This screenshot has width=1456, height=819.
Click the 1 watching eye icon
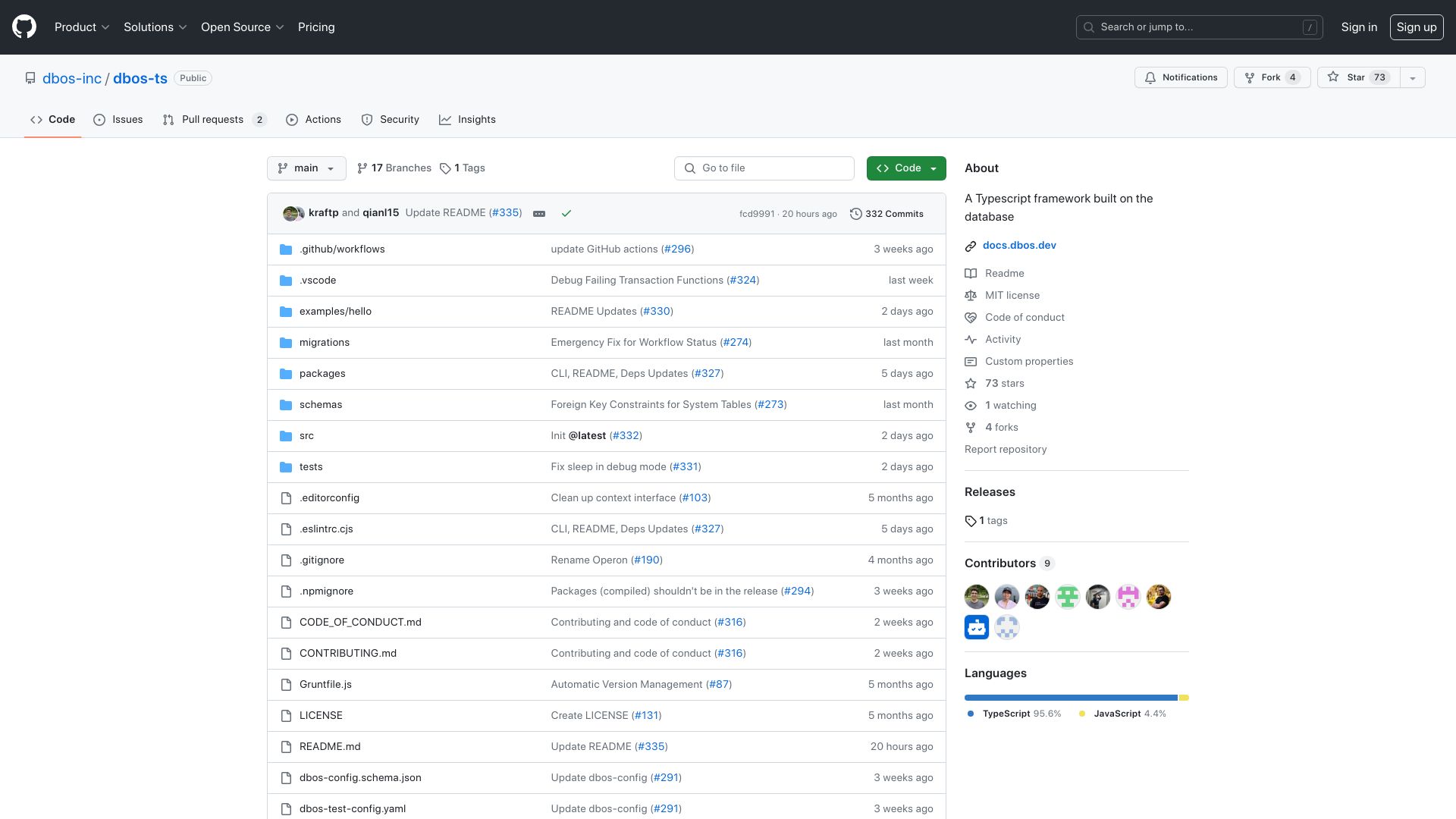(971, 406)
